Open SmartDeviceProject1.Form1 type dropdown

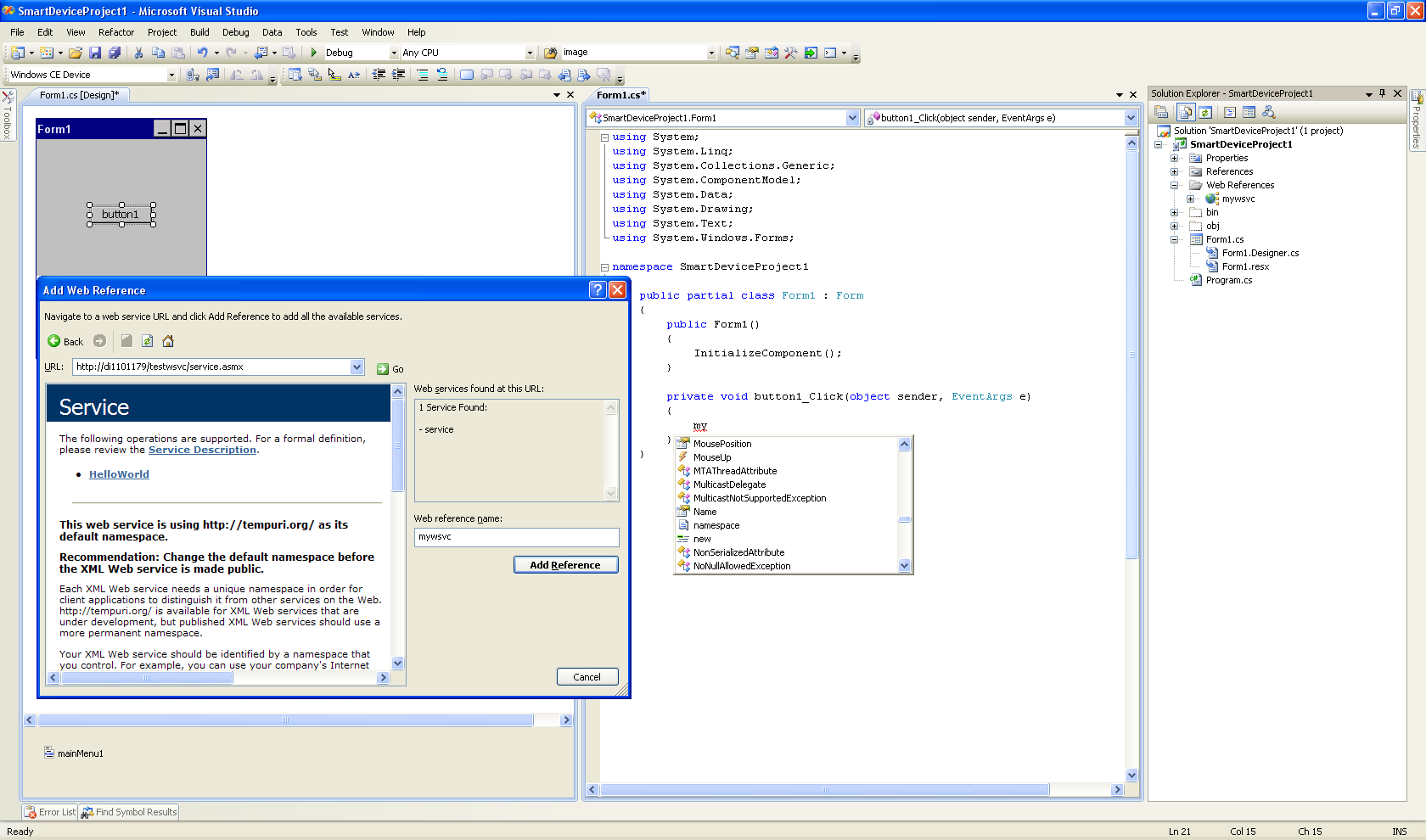pos(853,118)
